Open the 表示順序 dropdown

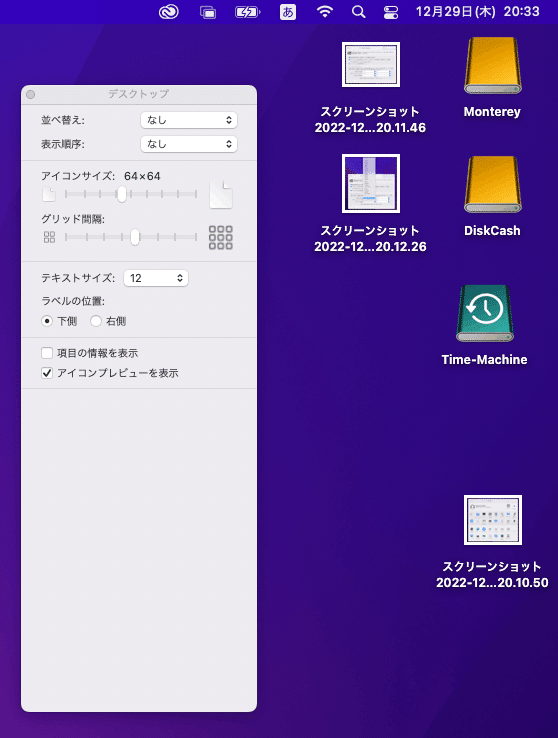pos(189,144)
